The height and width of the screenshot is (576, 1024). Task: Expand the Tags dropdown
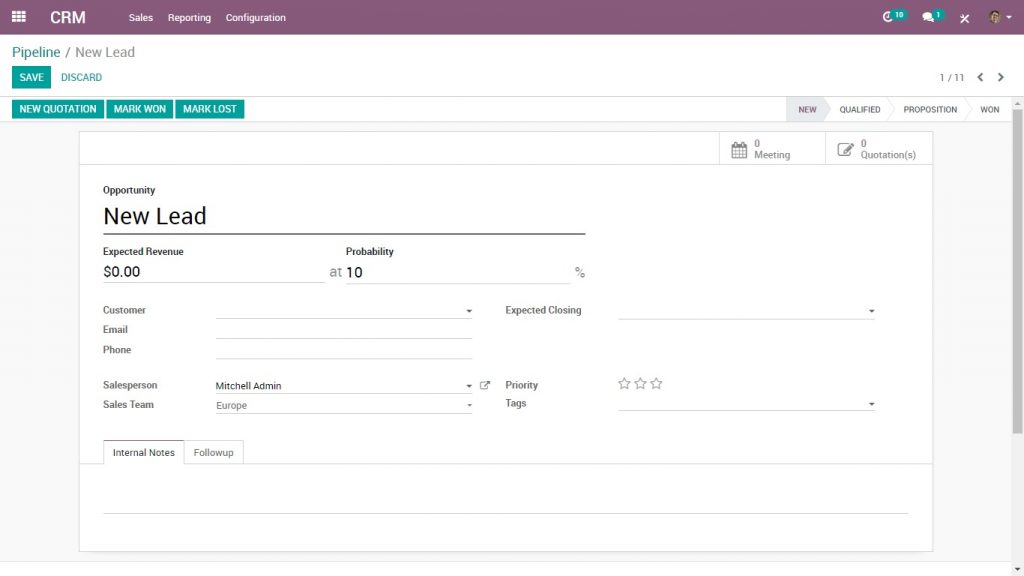868,403
